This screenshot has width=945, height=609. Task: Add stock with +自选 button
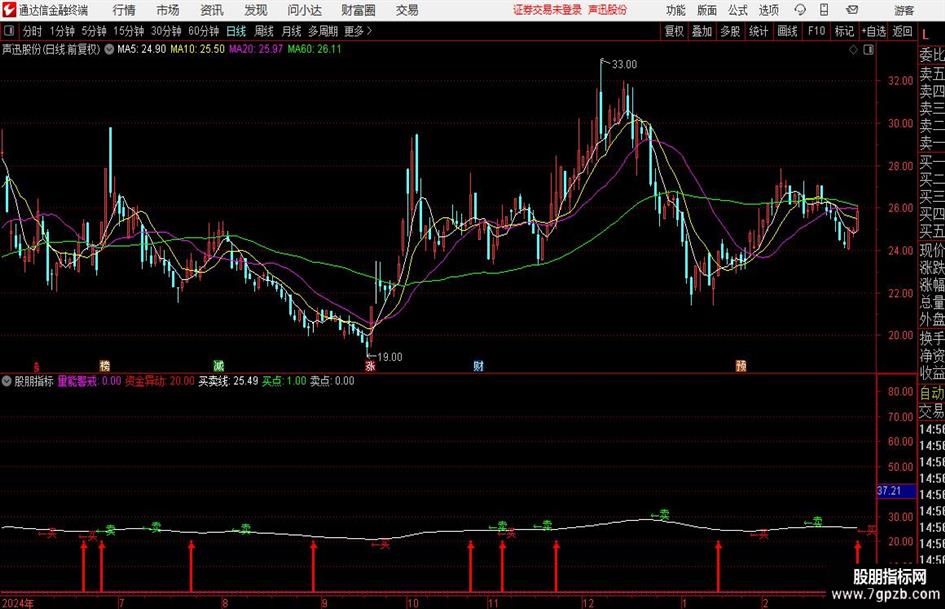coord(874,31)
